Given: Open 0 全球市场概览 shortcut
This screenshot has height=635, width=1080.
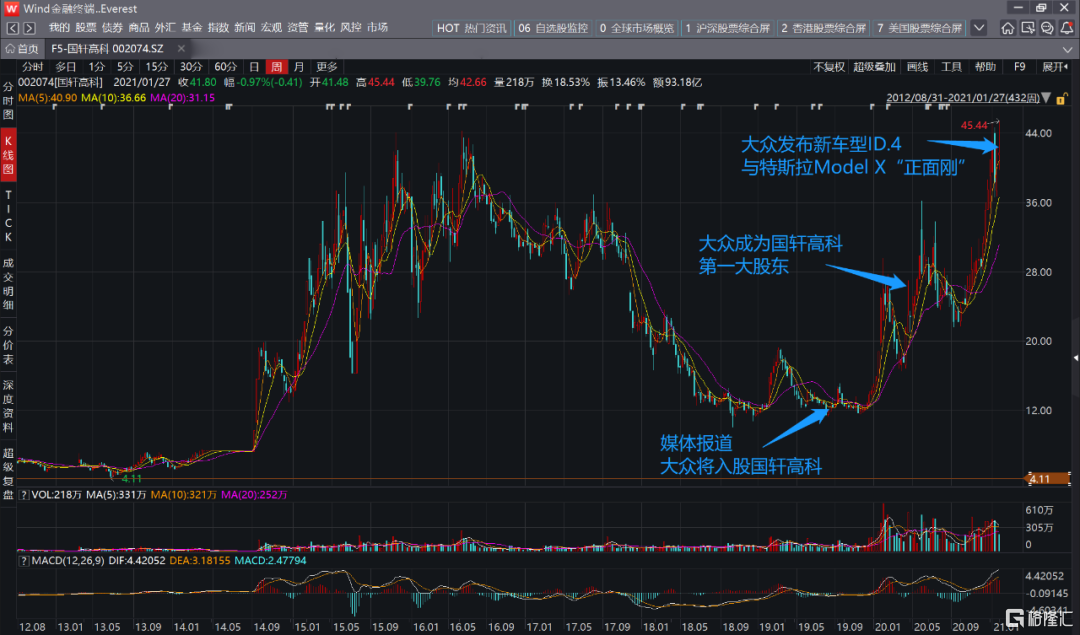Looking at the screenshot, I should pyautogui.click(x=636, y=28).
